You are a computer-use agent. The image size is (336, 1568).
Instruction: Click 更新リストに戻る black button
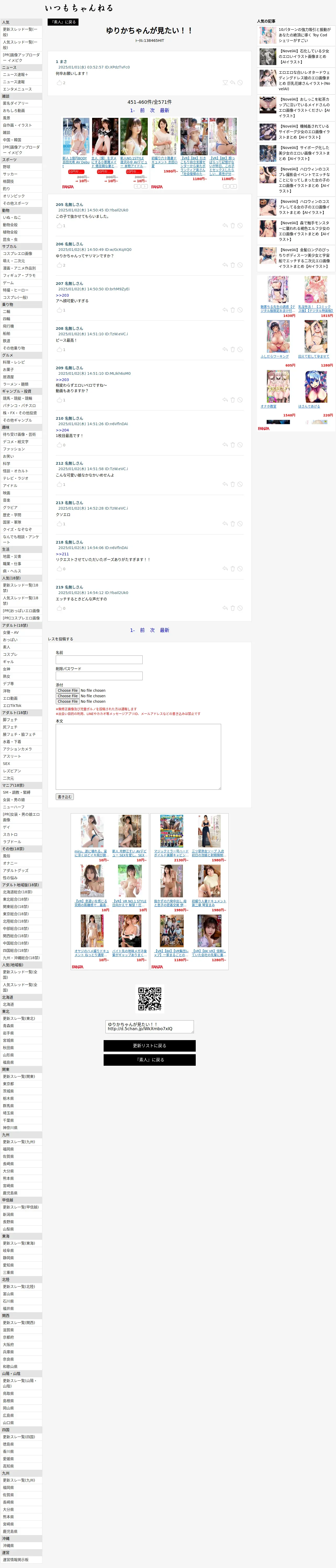click(149, 1046)
